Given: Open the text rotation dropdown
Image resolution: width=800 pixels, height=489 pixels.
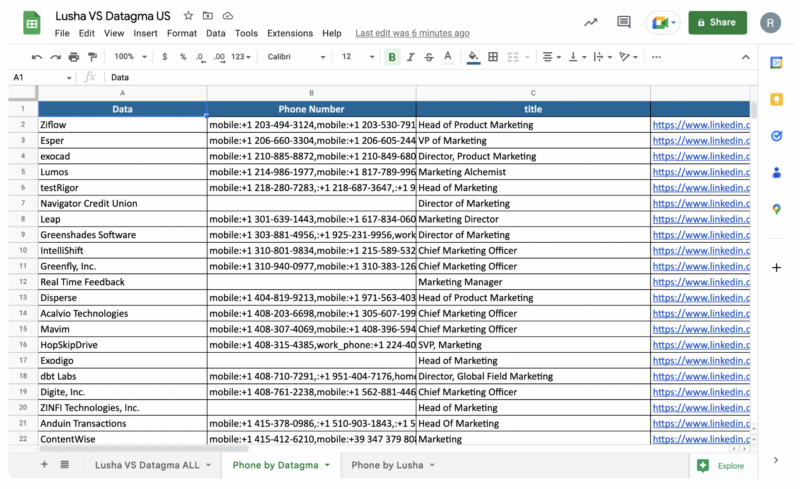Looking at the screenshot, I should coord(628,57).
